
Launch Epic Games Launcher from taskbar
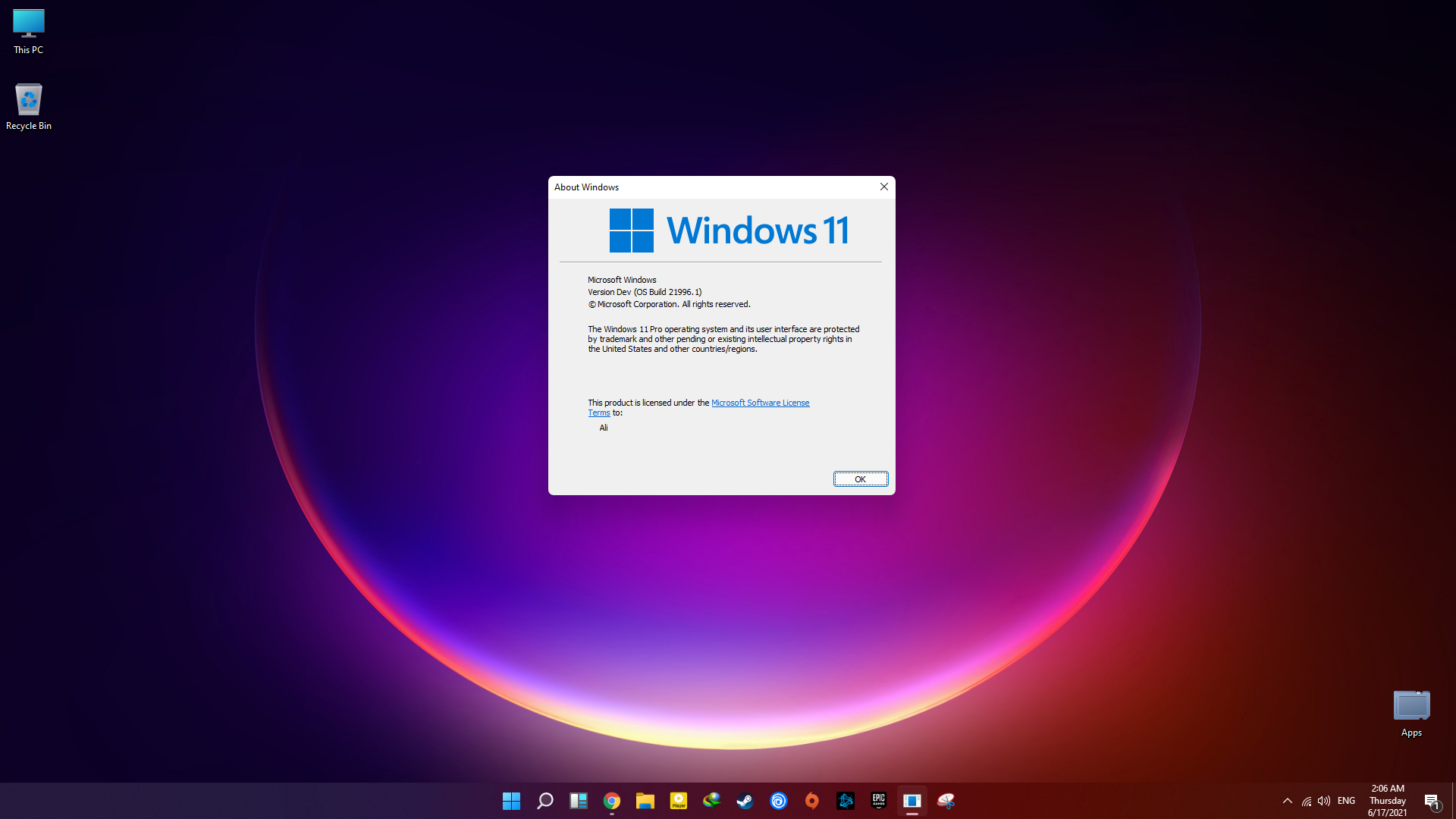[x=878, y=801]
